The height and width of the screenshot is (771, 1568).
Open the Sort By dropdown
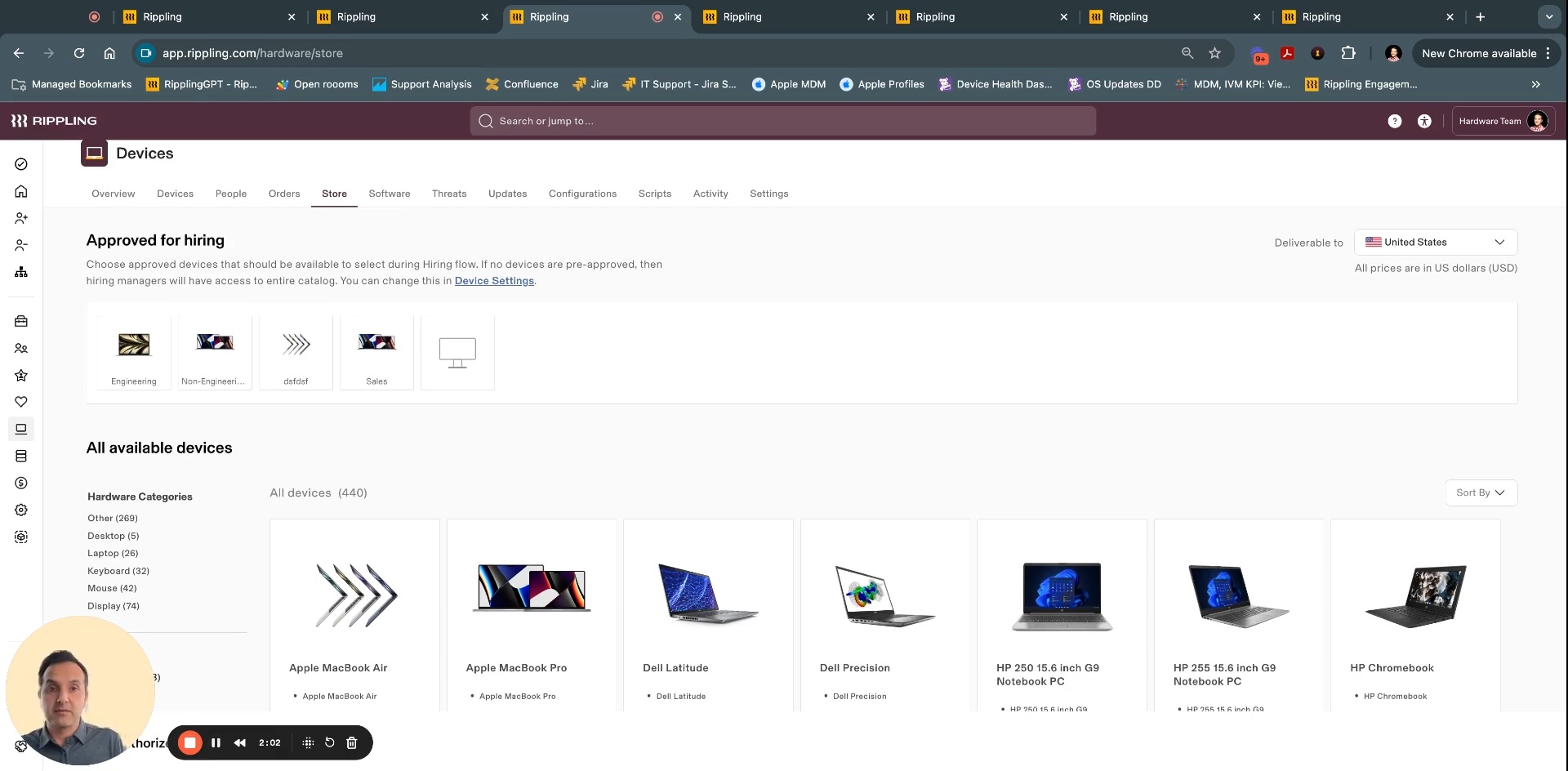(1481, 492)
